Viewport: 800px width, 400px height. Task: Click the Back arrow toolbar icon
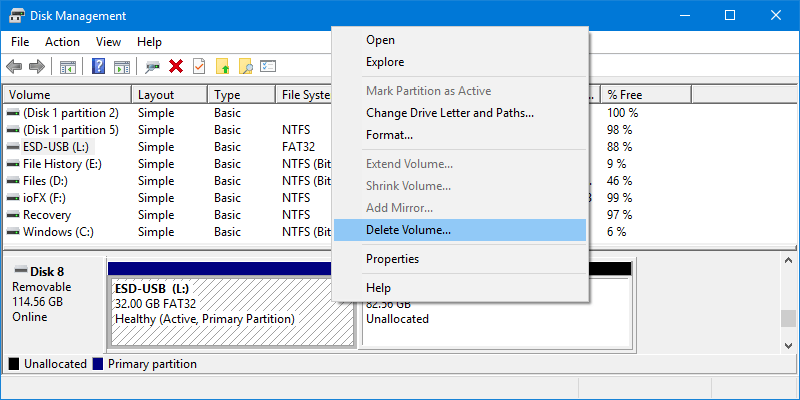click(14, 67)
